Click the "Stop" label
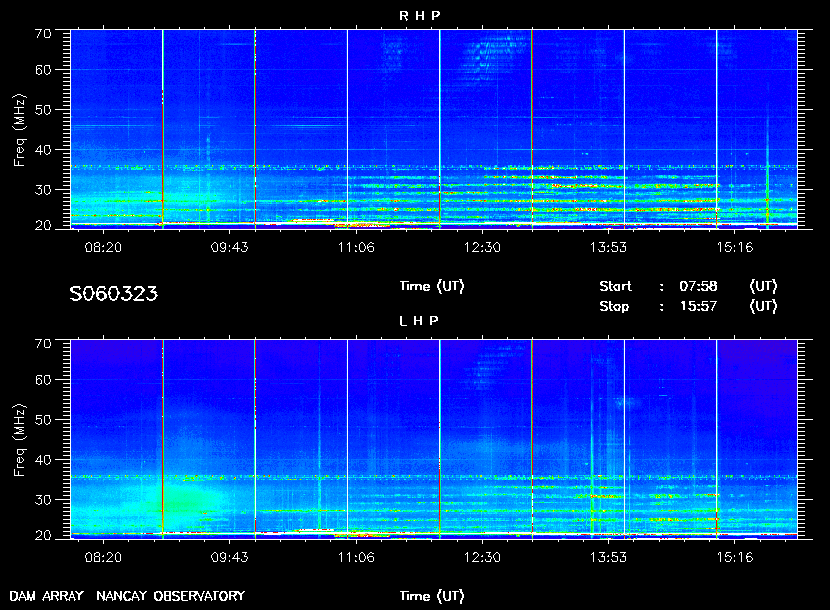 click(x=614, y=307)
